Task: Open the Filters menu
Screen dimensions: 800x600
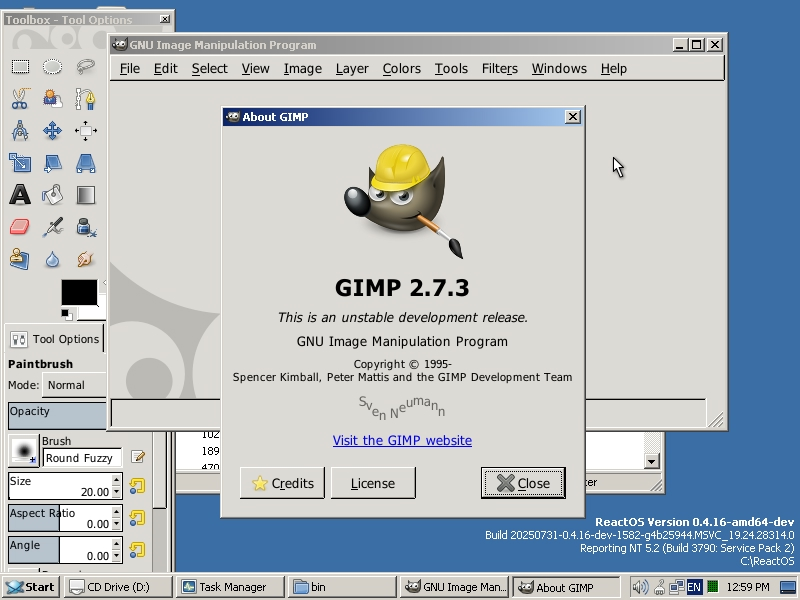Action: pyautogui.click(x=500, y=69)
